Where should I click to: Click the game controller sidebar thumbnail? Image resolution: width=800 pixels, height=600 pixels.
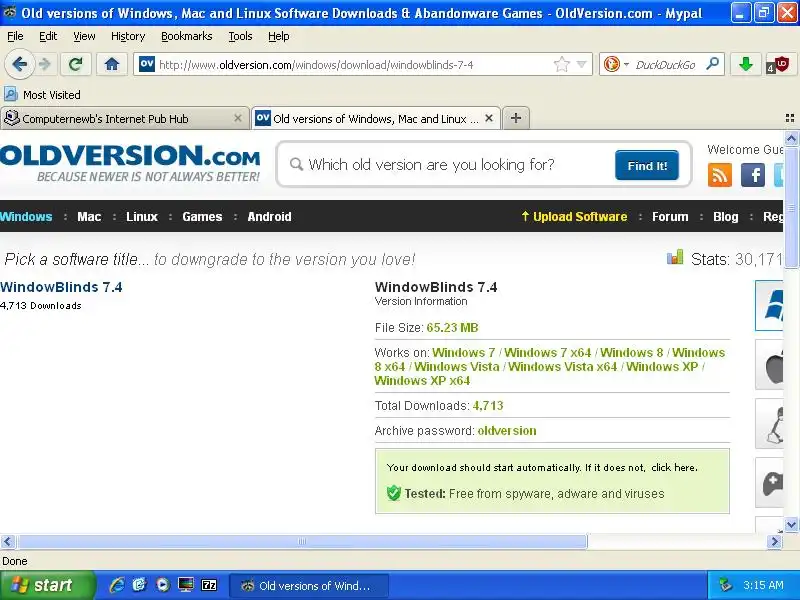(769, 483)
